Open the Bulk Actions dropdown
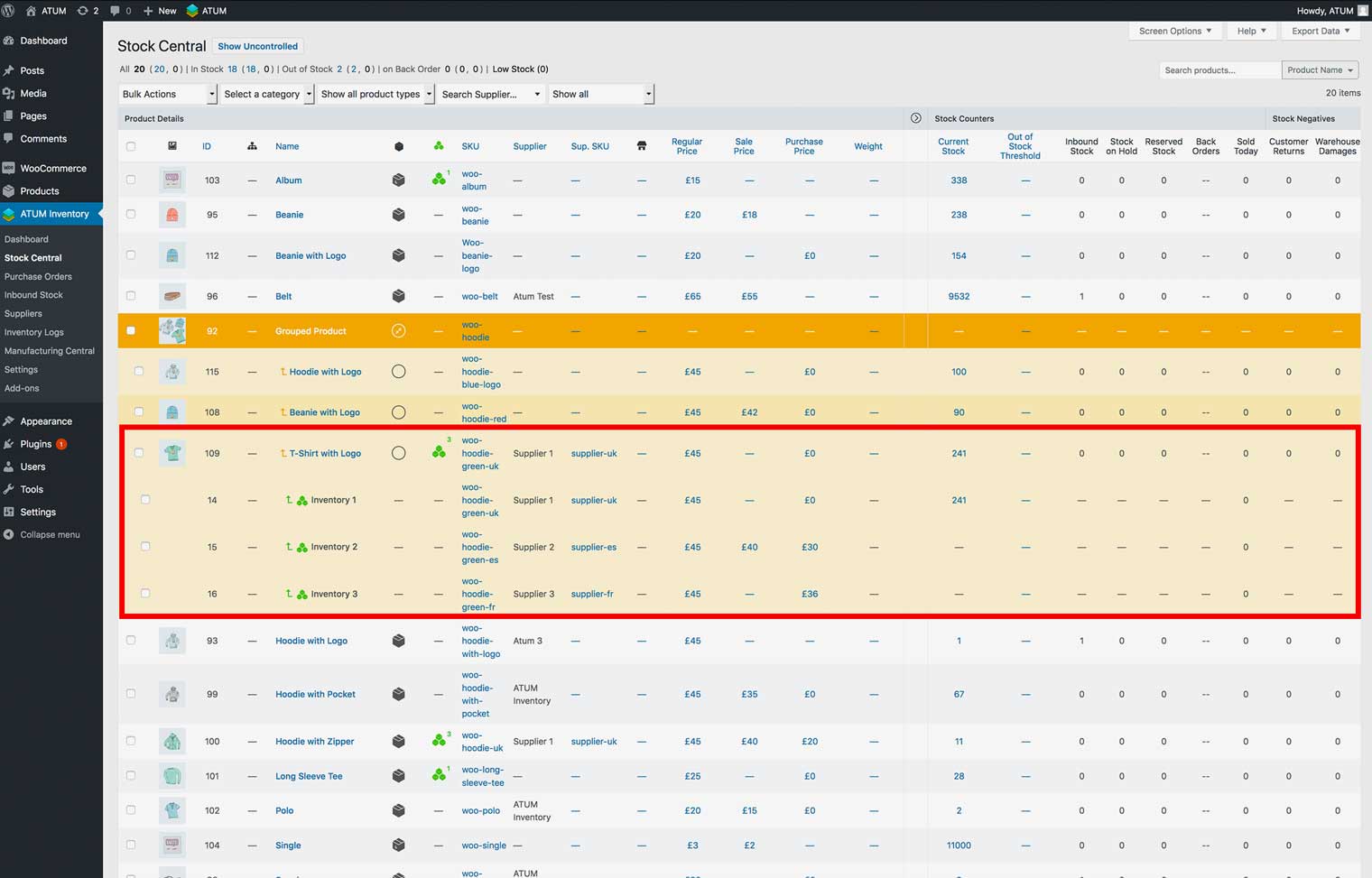The image size is (1372, 878). 169,94
